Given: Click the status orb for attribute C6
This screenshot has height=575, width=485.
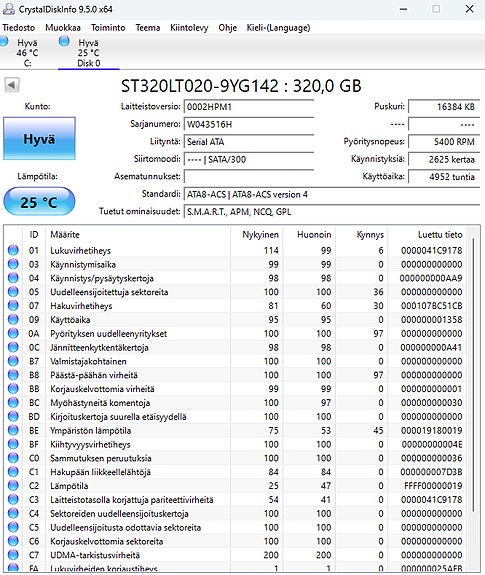Looking at the screenshot, I should point(13,541).
